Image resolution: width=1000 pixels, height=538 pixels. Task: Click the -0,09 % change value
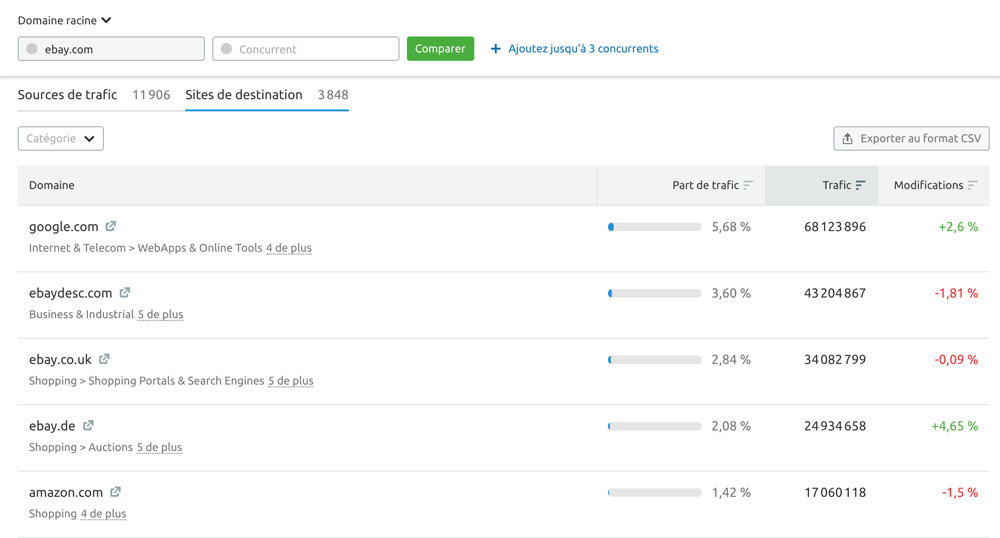click(x=956, y=359)
